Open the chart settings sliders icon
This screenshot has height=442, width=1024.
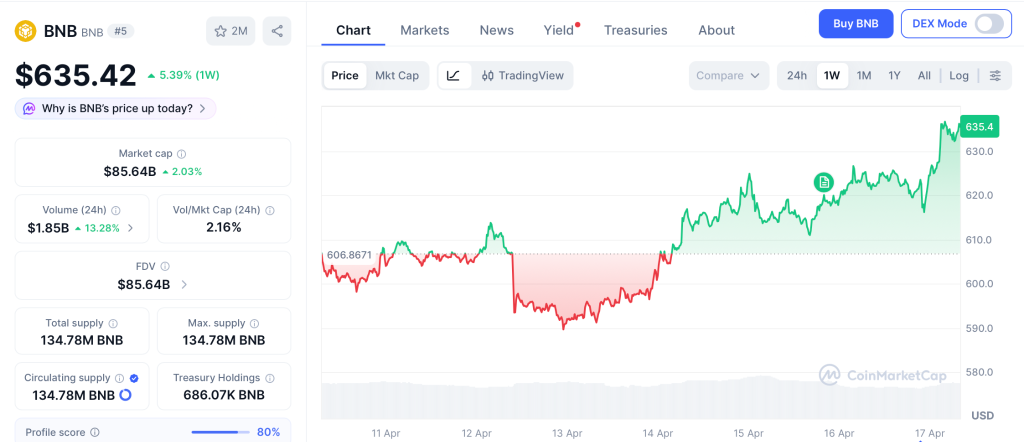point(995,75)
